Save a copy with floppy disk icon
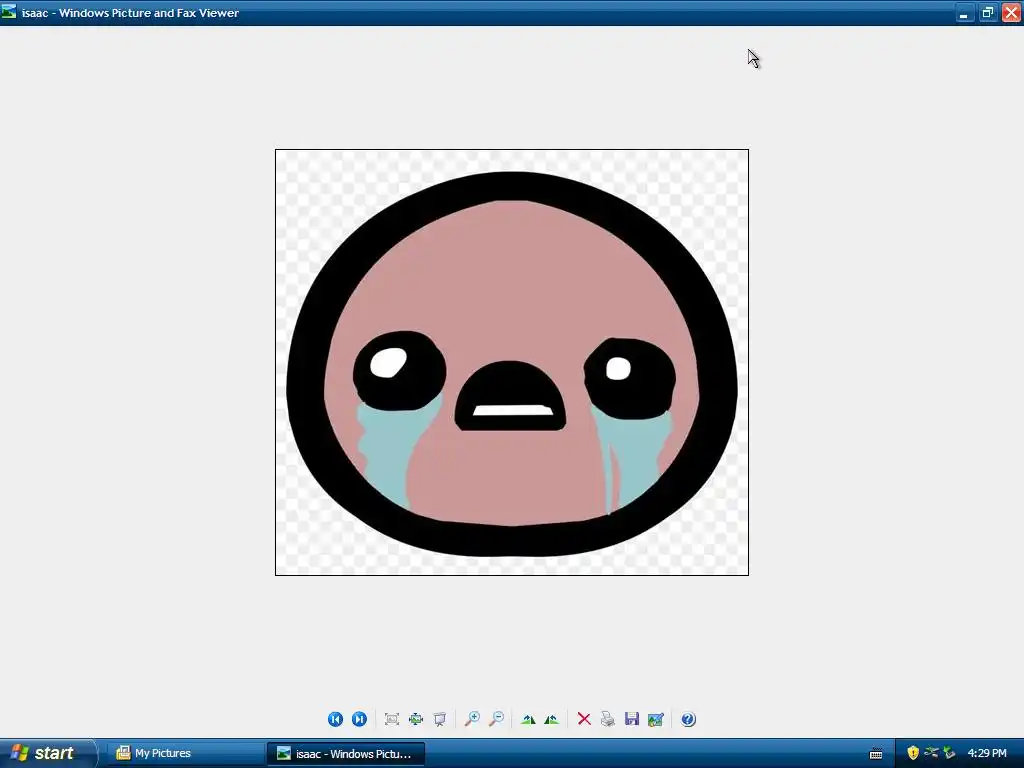Screen dimensions: 1024x768 click(632, 719)
